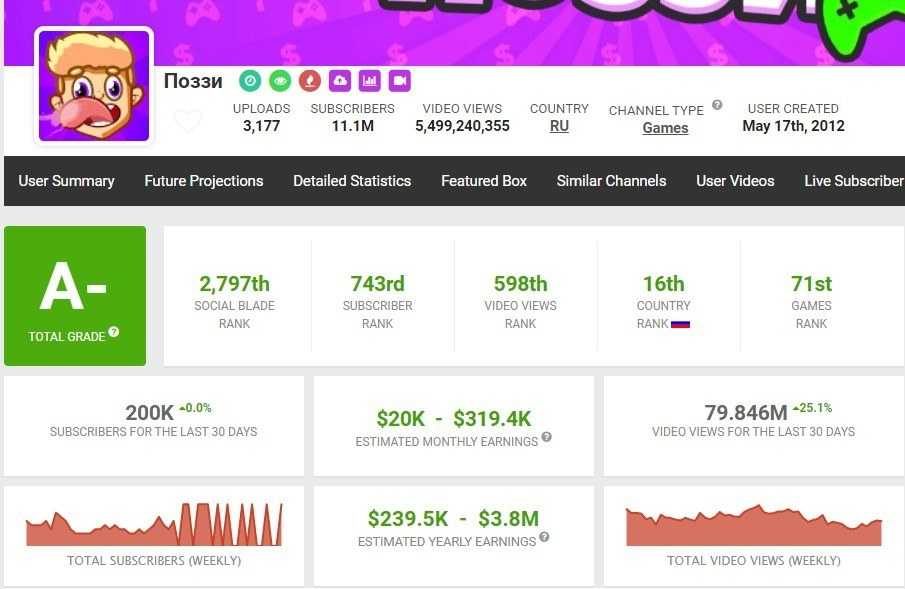Click the purple cloud upload icon
Viewport: 905px width, 589px height.
(x=340, y=81)
